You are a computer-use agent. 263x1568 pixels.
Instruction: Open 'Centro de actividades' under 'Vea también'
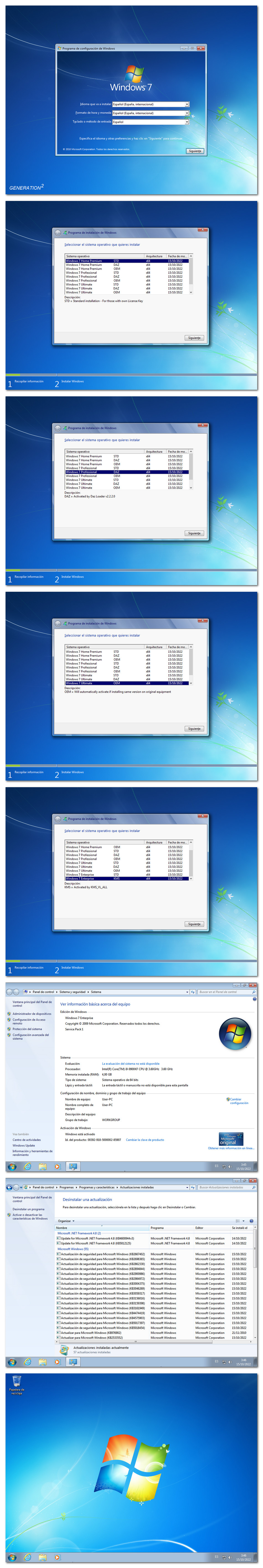pyautogui.click(x=27, y=1140)
